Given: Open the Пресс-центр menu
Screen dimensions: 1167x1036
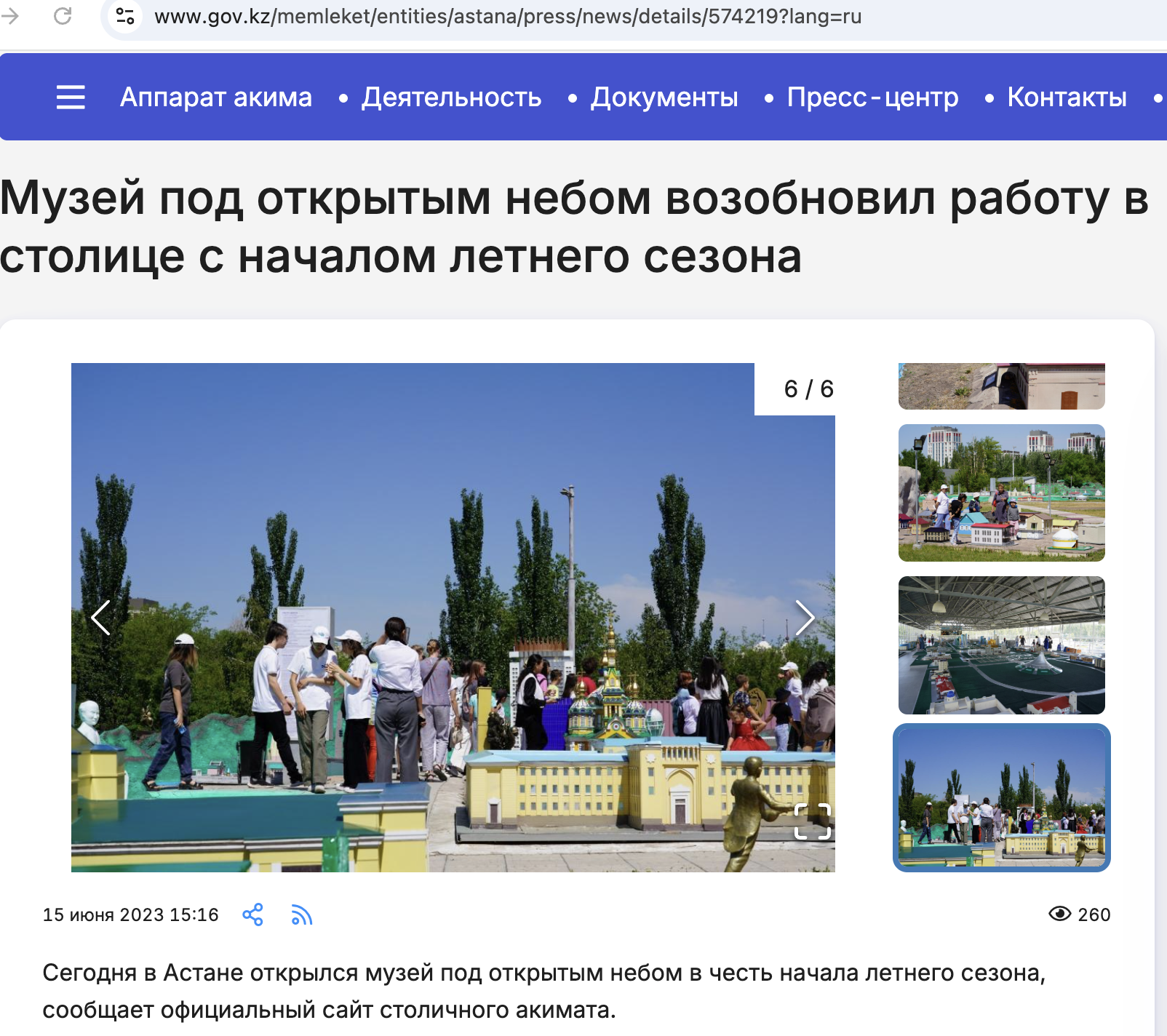Looking at the screenshot, I should (872, 97).
